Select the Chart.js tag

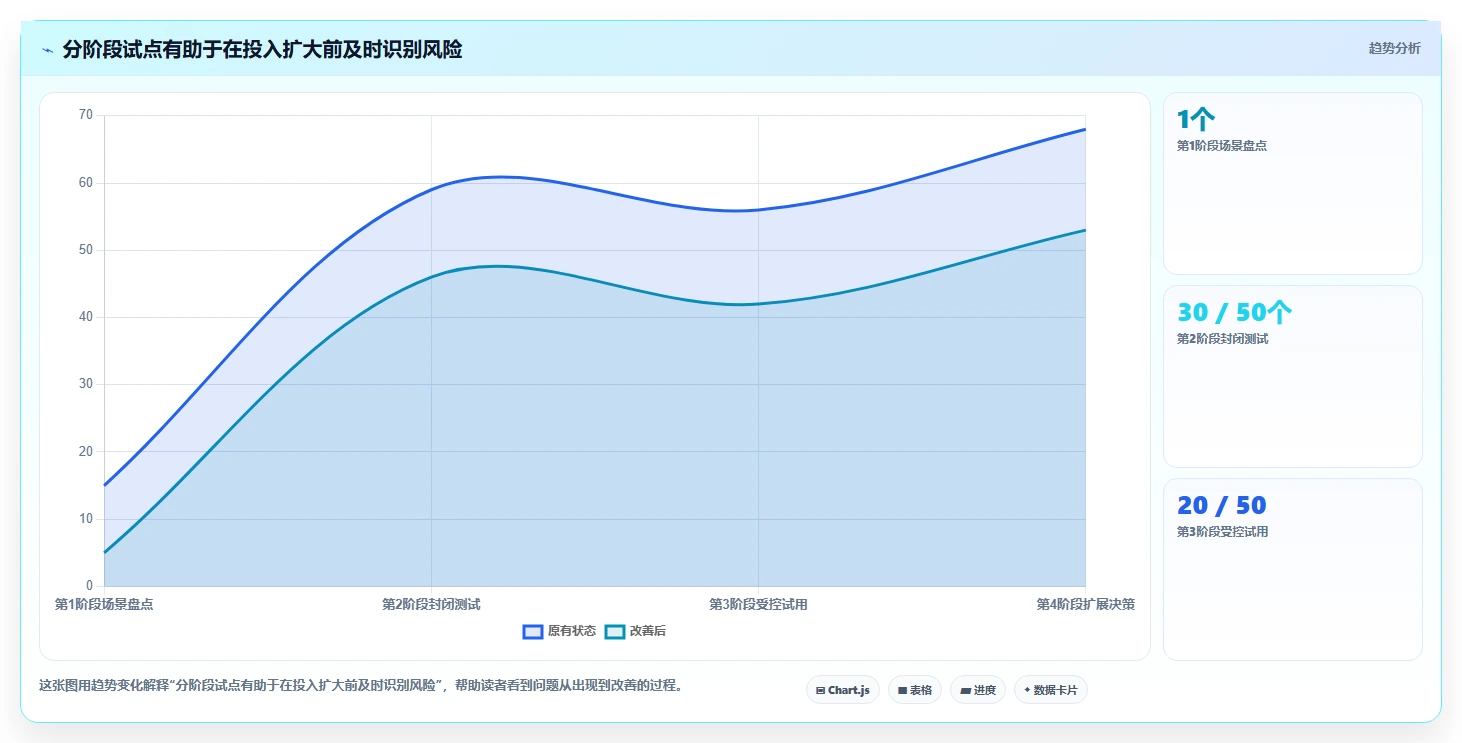click(843, 690)
